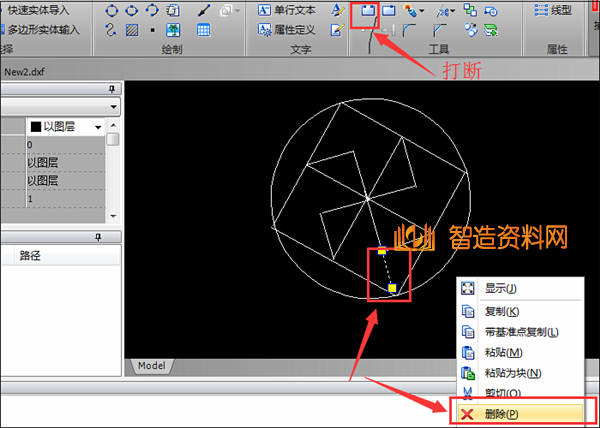Click the properties panel scrollbar down arrow
600x428 pixels.
[x=113, y=216]
